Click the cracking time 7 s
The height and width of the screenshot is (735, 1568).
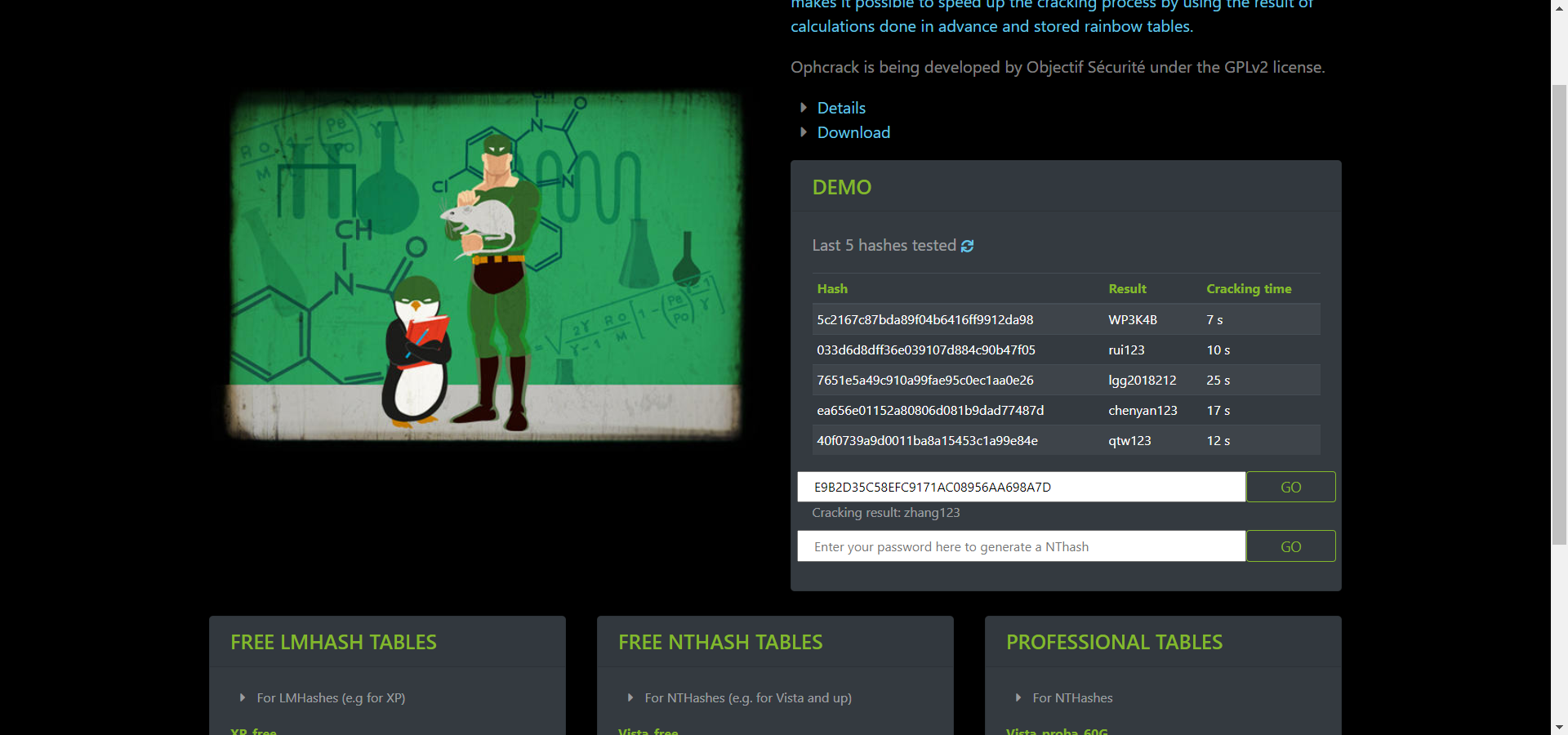[1214, 319]
